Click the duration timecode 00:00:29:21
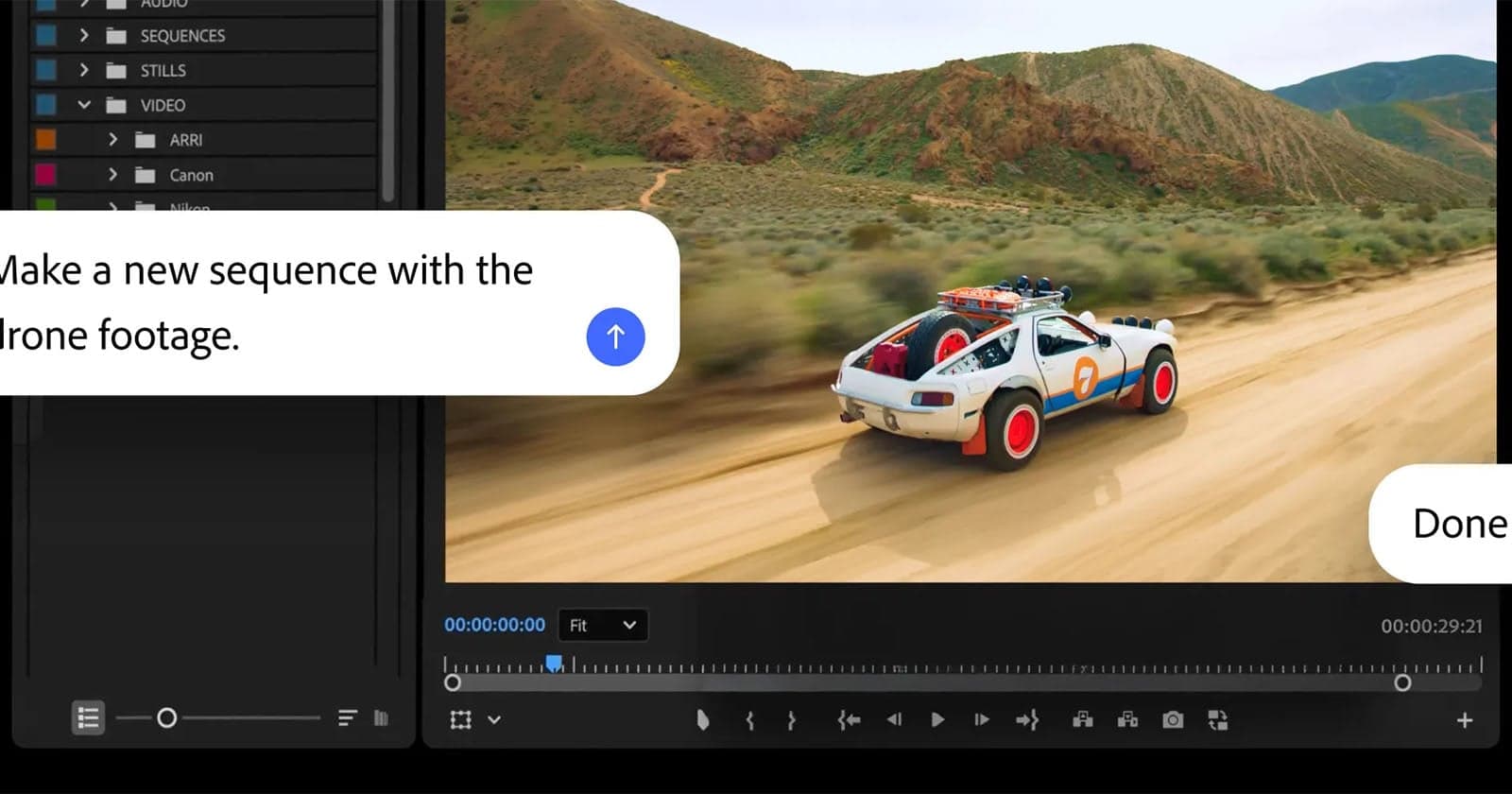This screenshot has width=1512, height=794. [1432, 626]
